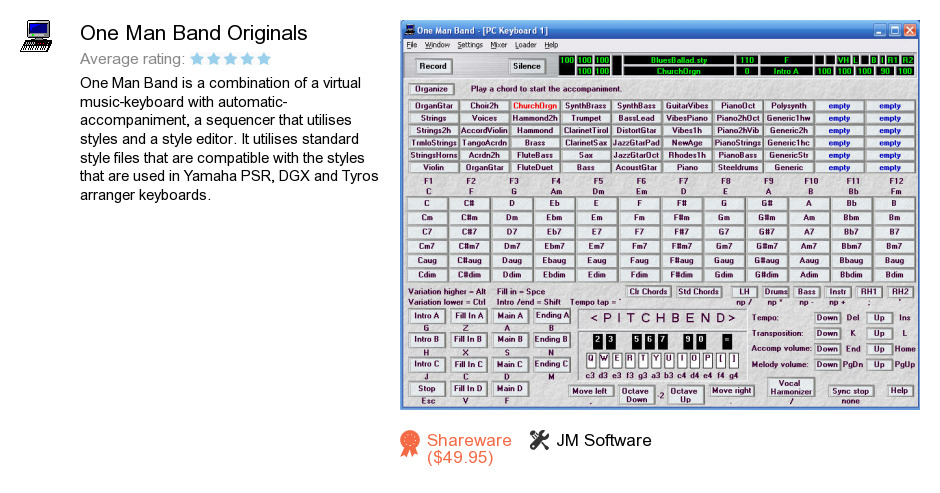940x493 pixels.
Task: Click the computer icon beside the title
Action: [x=37, y=36]
